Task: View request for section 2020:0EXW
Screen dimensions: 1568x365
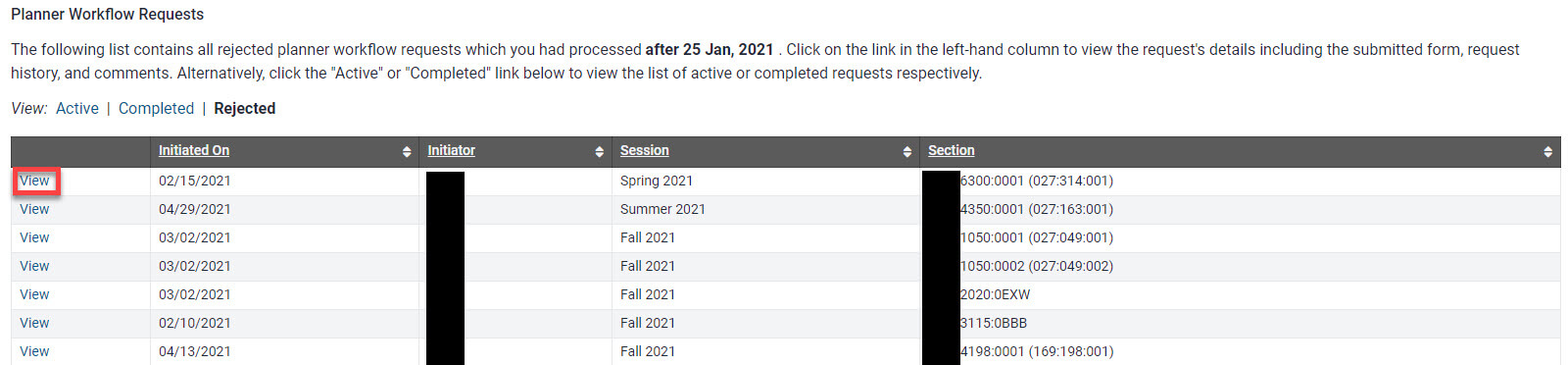Action: 34,294
